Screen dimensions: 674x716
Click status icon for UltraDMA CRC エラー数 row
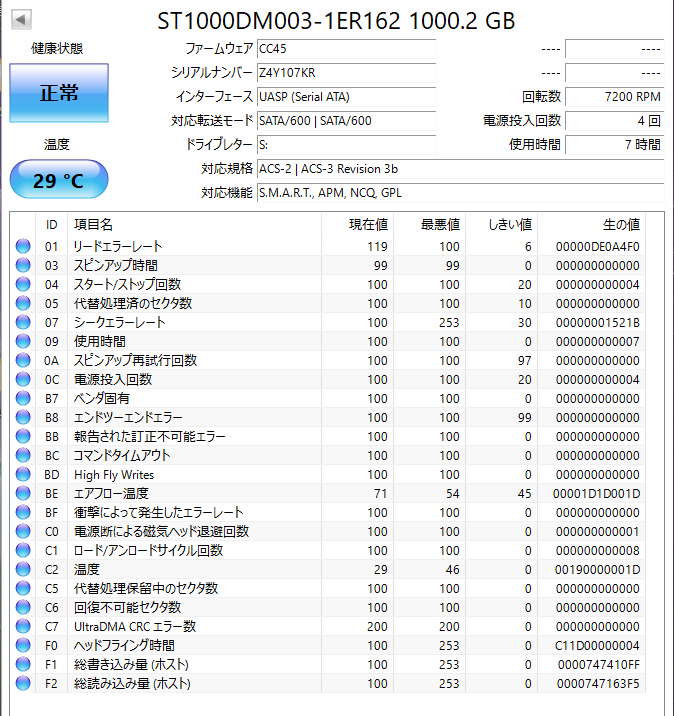pyautogui.click(x=23, y=627)
